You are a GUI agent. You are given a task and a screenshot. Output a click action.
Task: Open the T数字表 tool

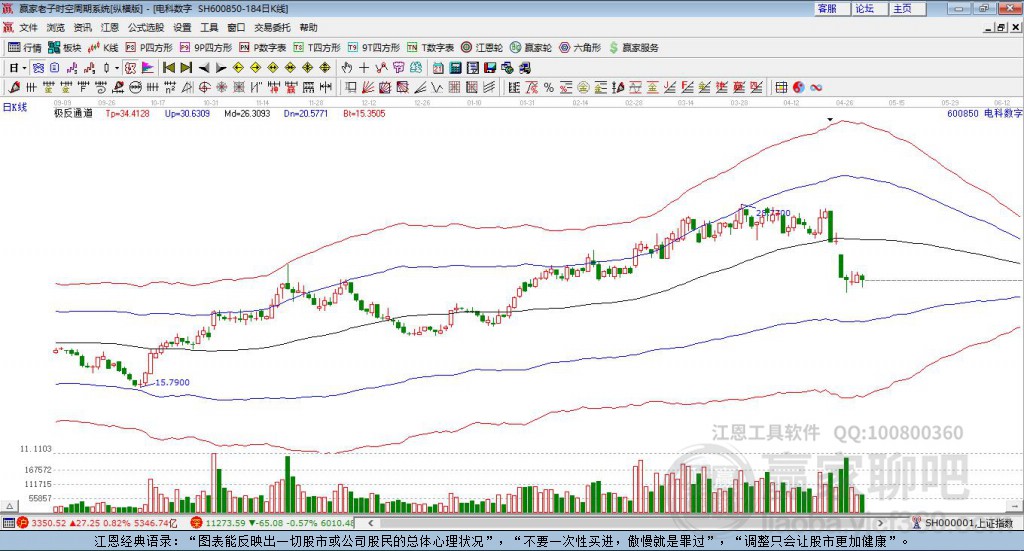pyautogui.click(x=430, y=48)
